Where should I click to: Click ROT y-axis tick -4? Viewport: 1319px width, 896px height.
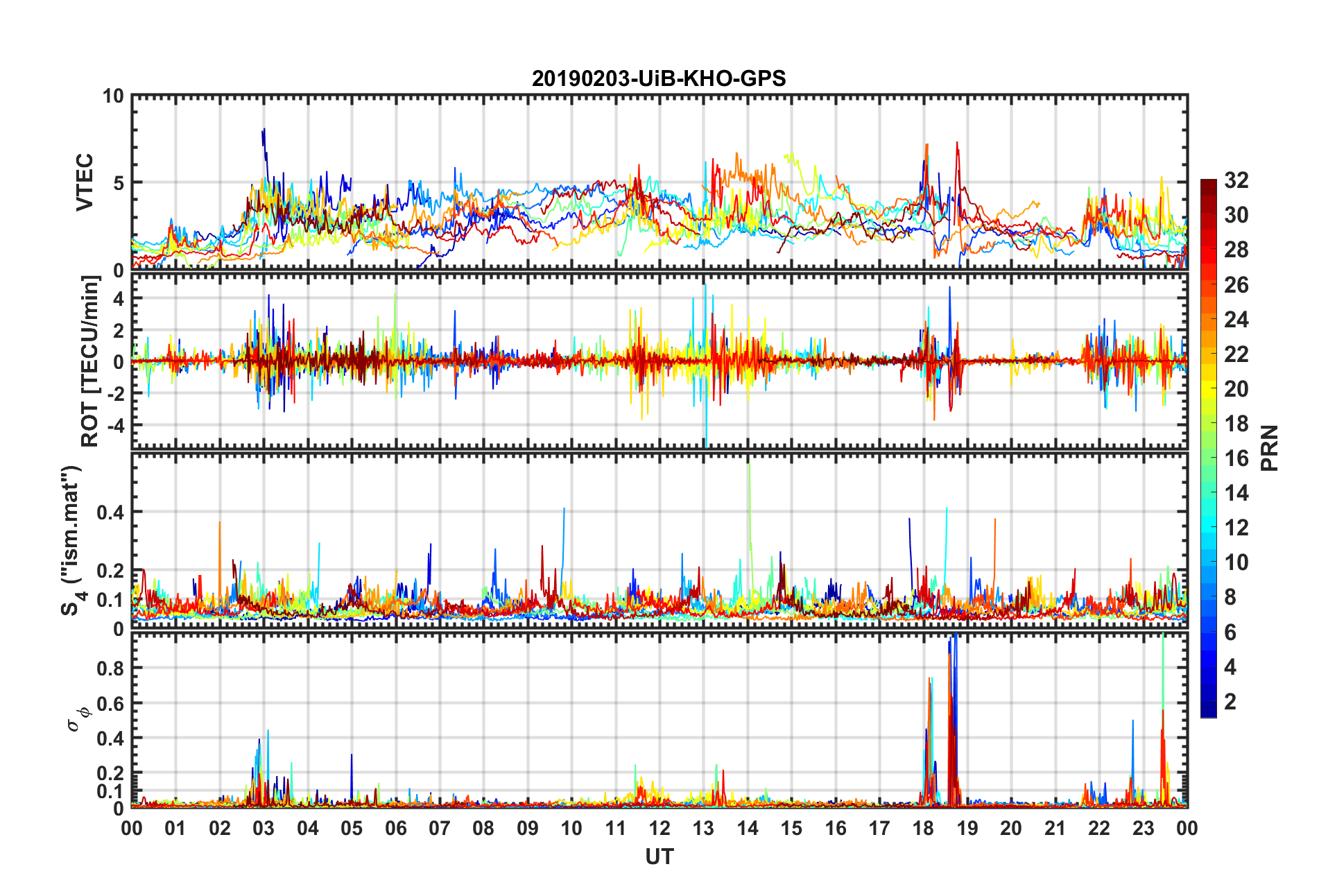115,424
